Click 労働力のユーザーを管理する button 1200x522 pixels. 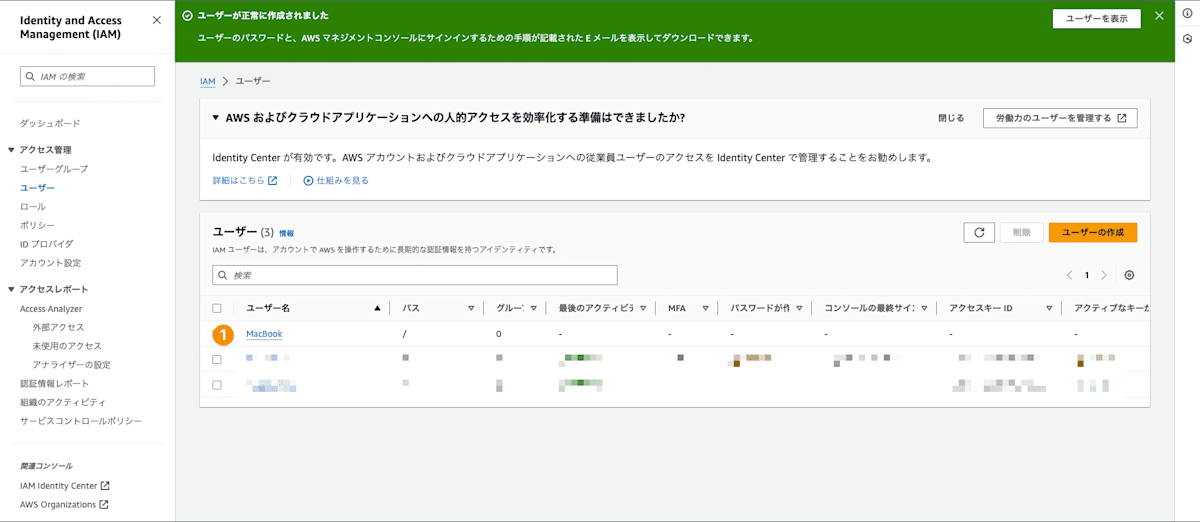(1060, 118)
